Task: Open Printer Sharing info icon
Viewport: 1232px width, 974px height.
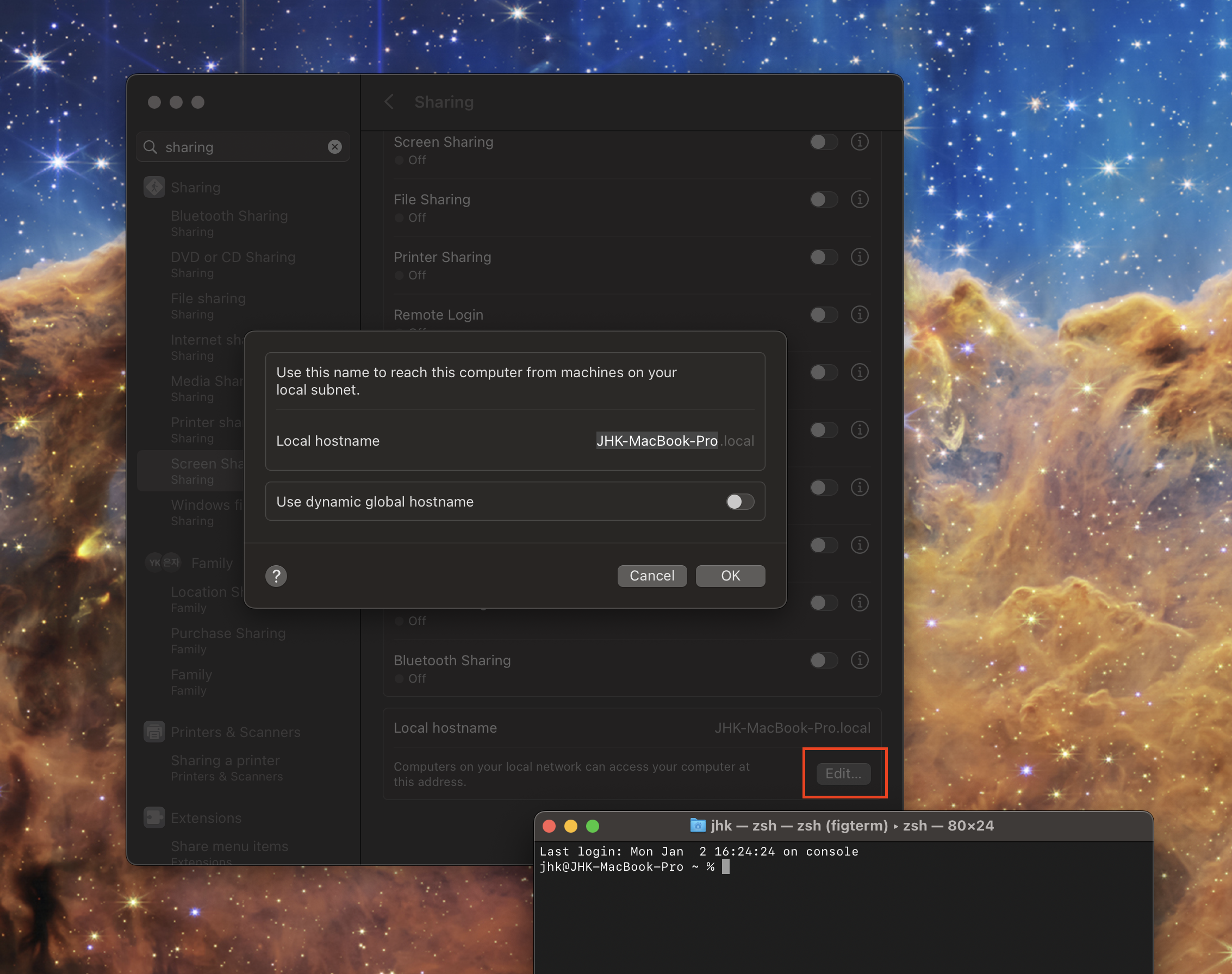Action: 860,257
